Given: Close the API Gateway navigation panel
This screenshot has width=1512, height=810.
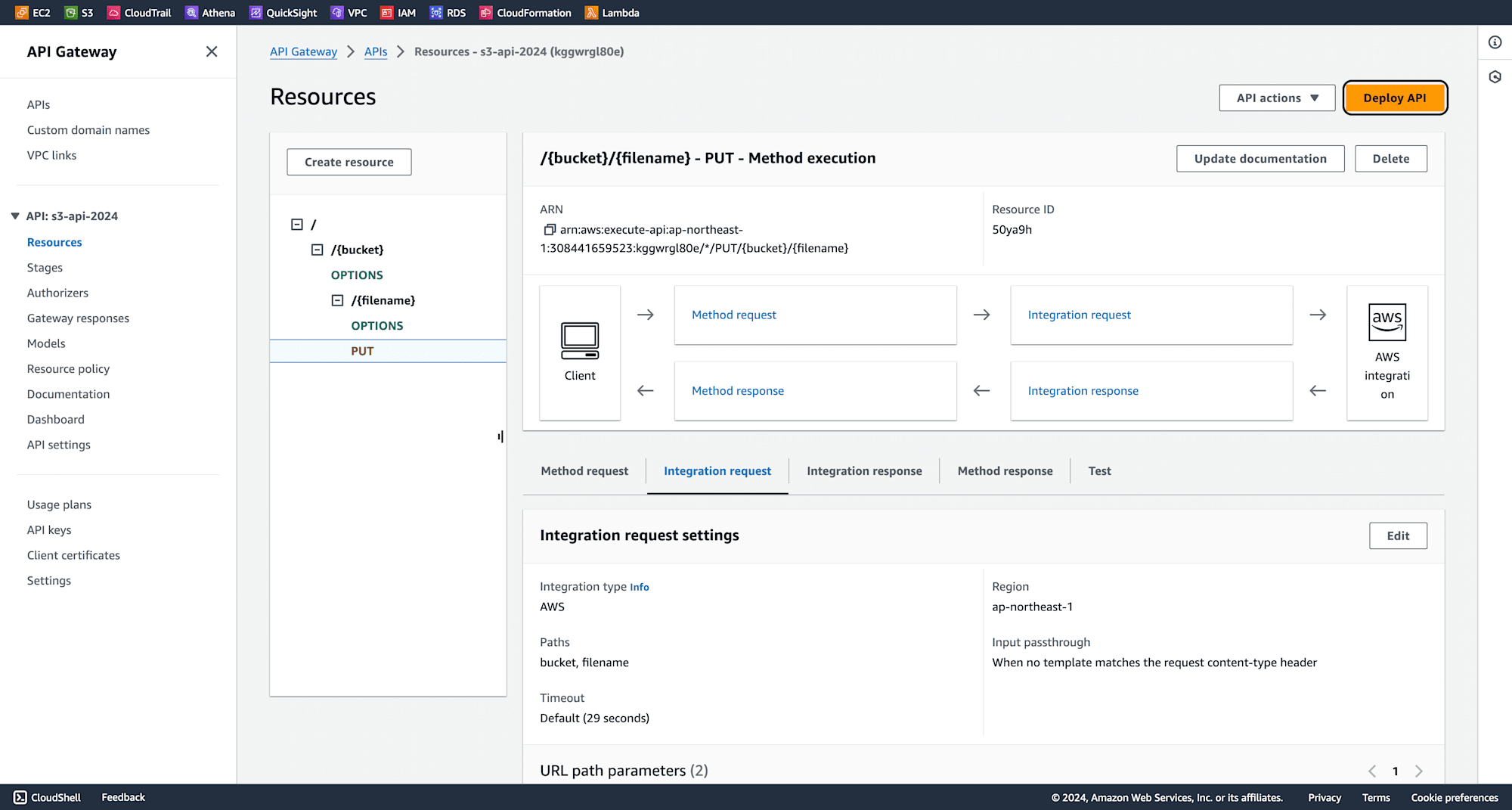Looking at the screenshot, I should (x=212, y=51).
